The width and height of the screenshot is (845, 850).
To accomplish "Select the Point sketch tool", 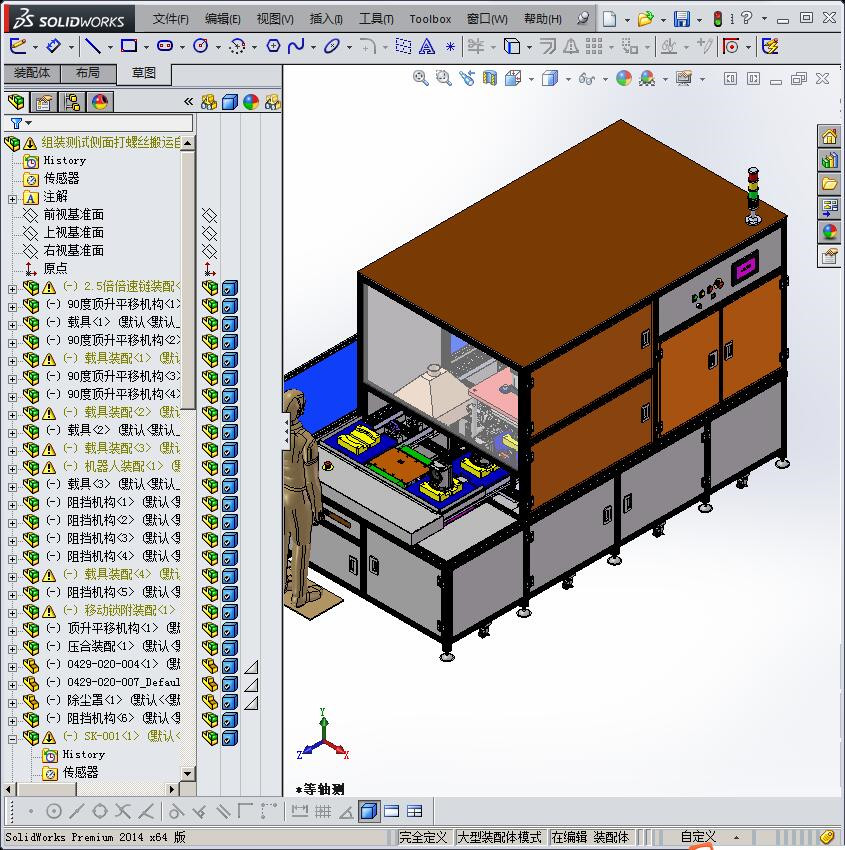I will click(x=450, y=47).
